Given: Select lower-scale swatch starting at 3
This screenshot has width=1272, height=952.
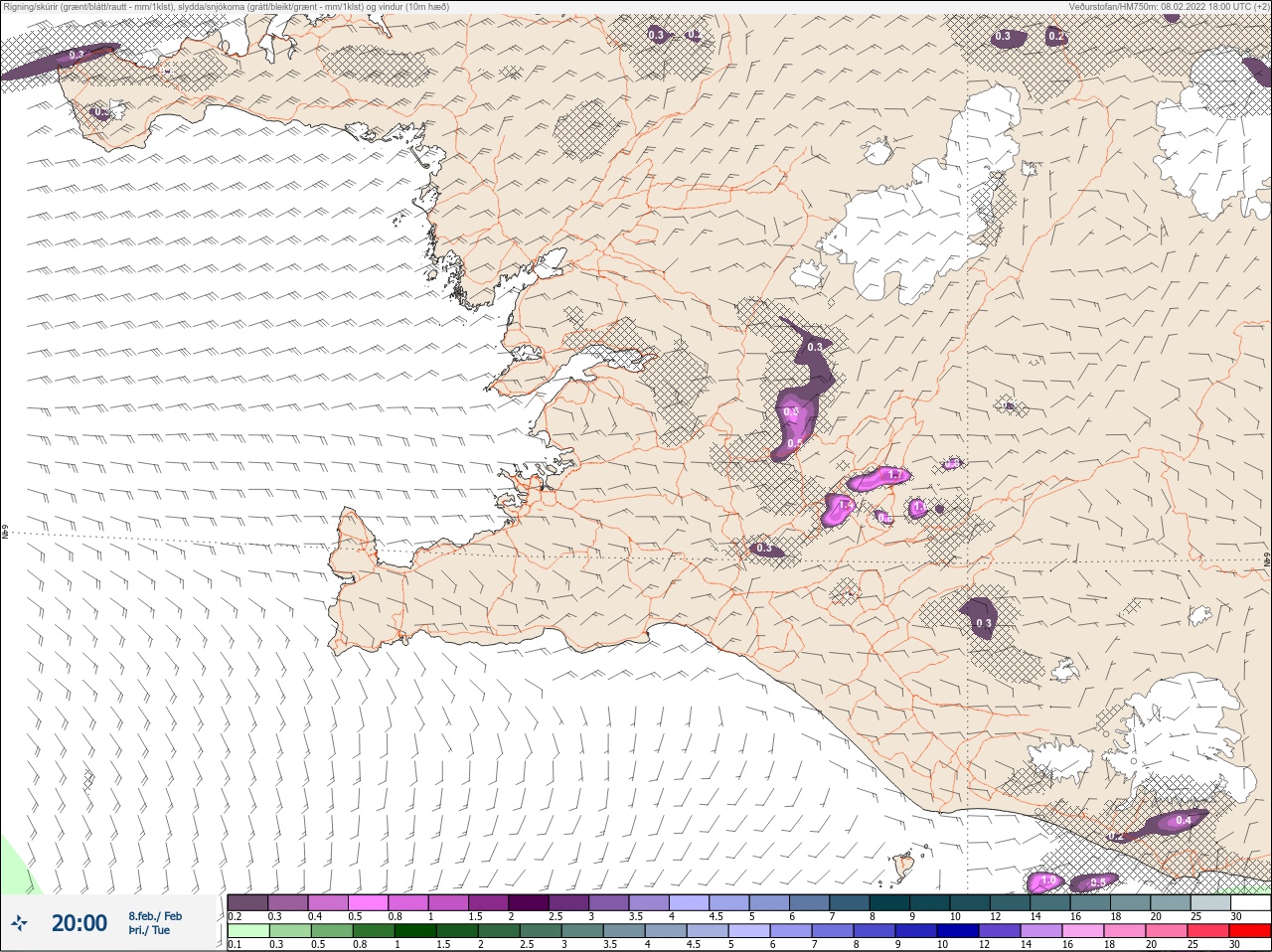Looking at the screenshot, I should [584, 931].
